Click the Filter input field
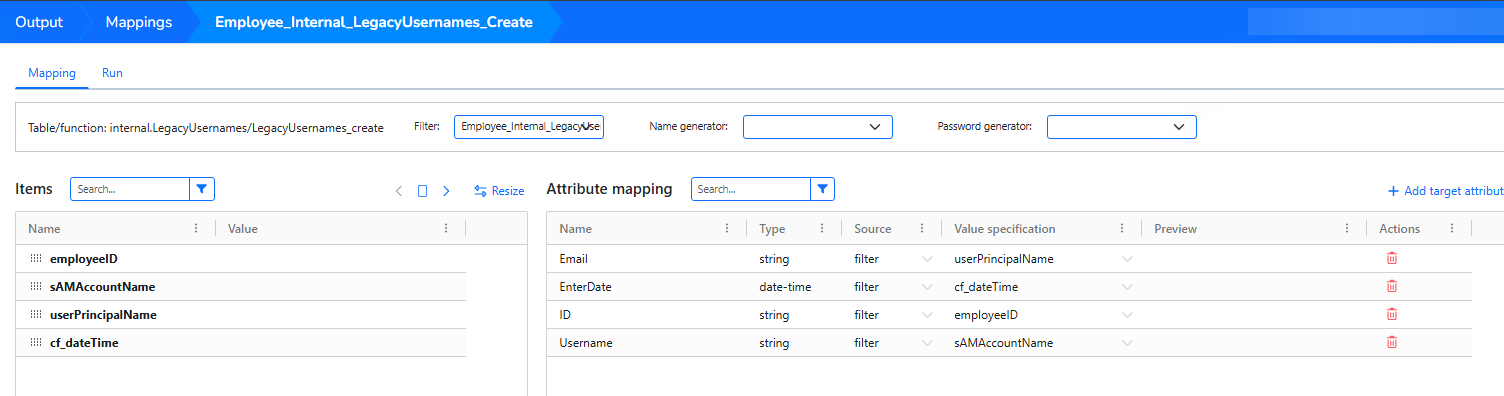 coord(529,127)
